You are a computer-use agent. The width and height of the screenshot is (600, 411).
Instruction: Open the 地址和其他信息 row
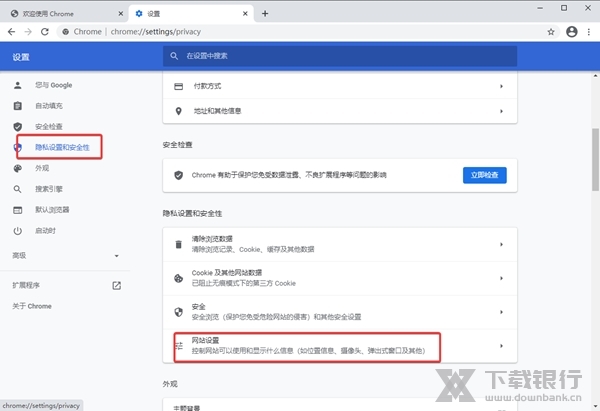(340, 111)
